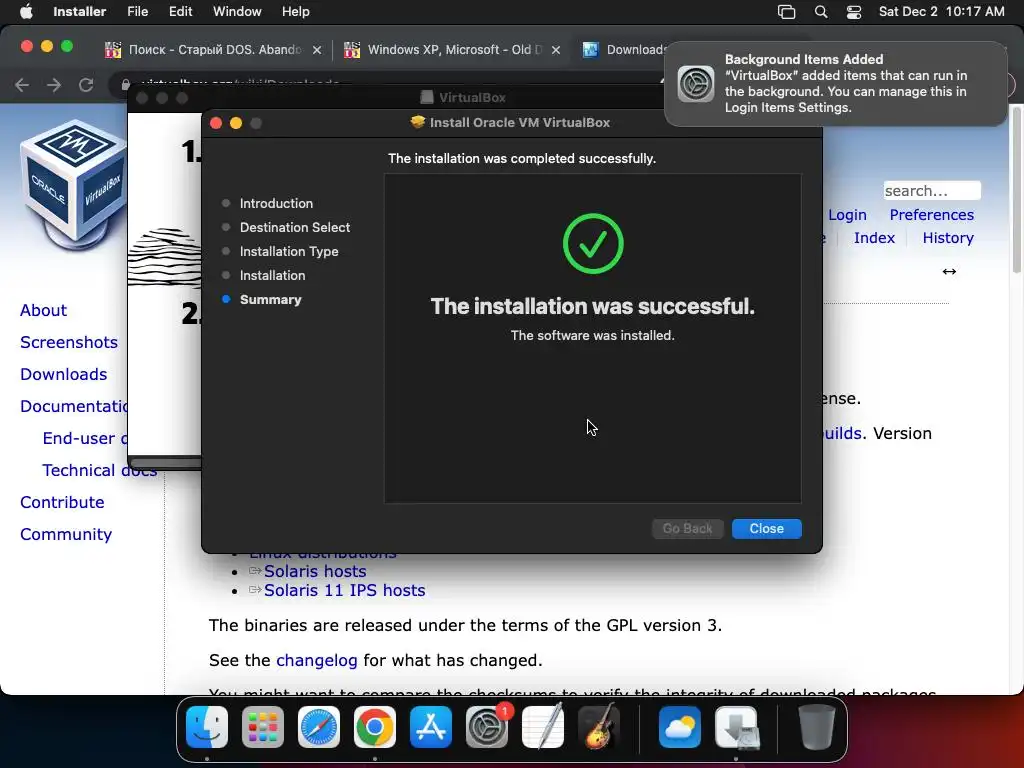Open System Settings from the Dock
The image size is (1024, 768).
487,727
